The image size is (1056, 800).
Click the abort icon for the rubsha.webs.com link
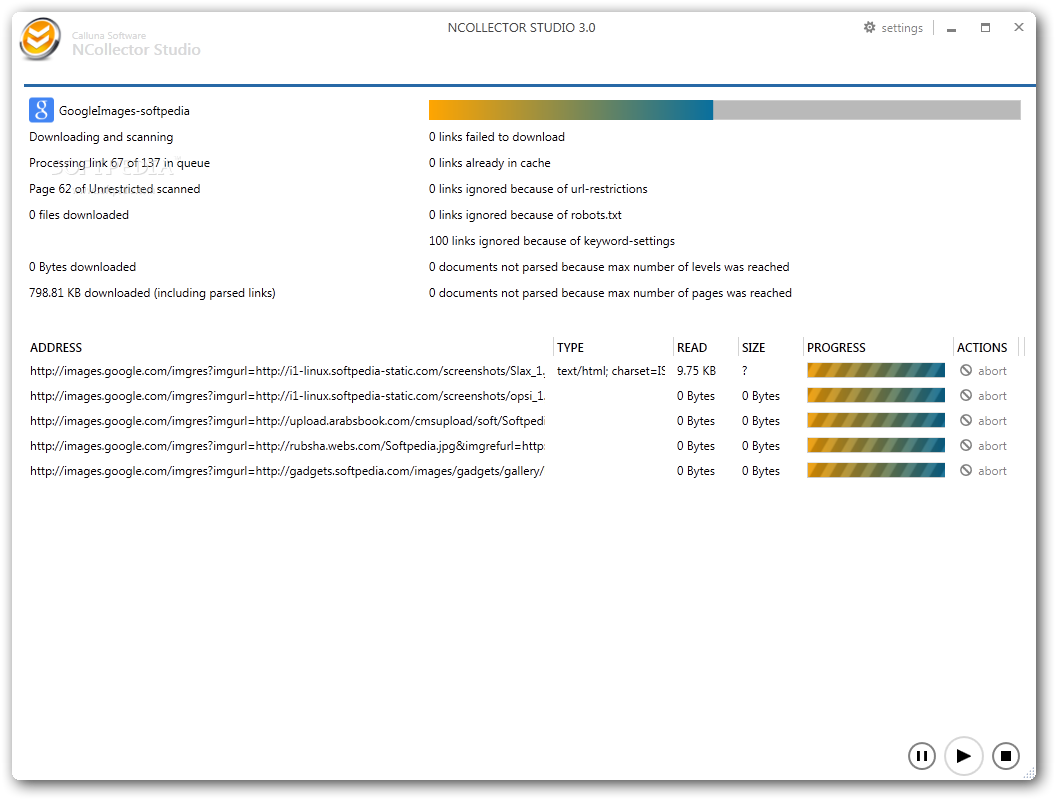click(x=966, y=445)
